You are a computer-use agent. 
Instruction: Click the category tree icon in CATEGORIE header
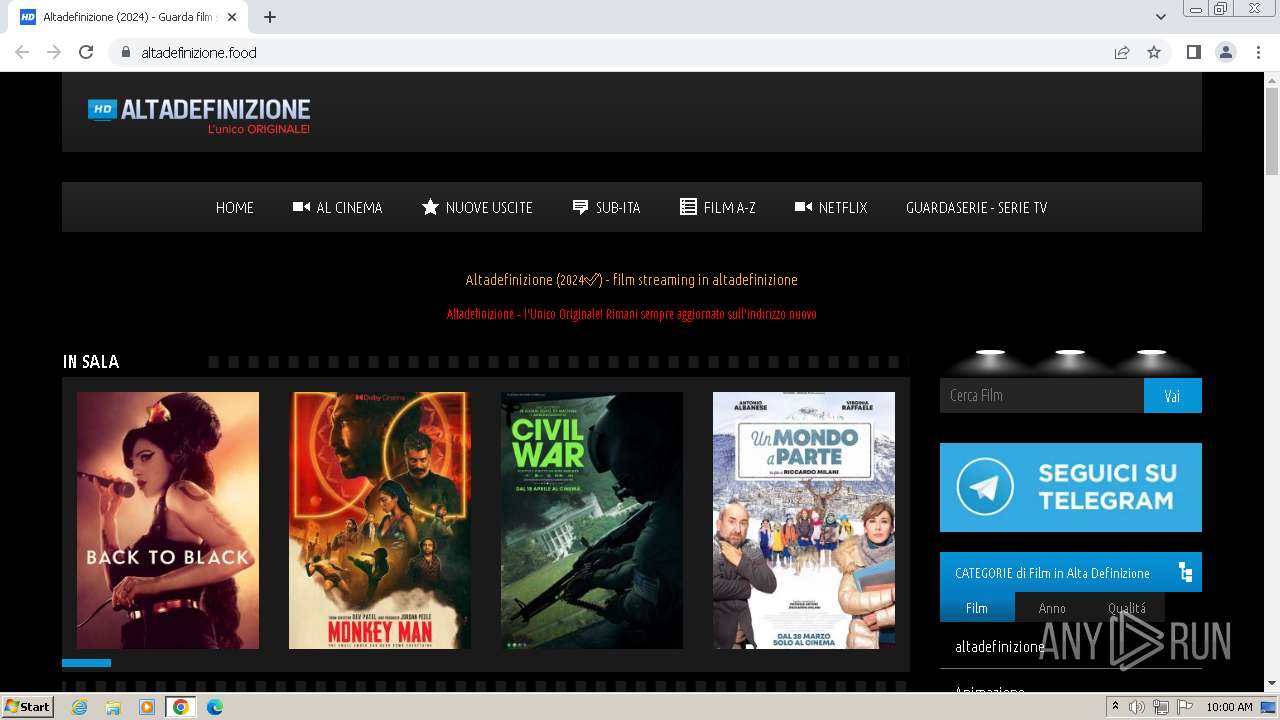pyautogui.click(x=1185, y=572)
